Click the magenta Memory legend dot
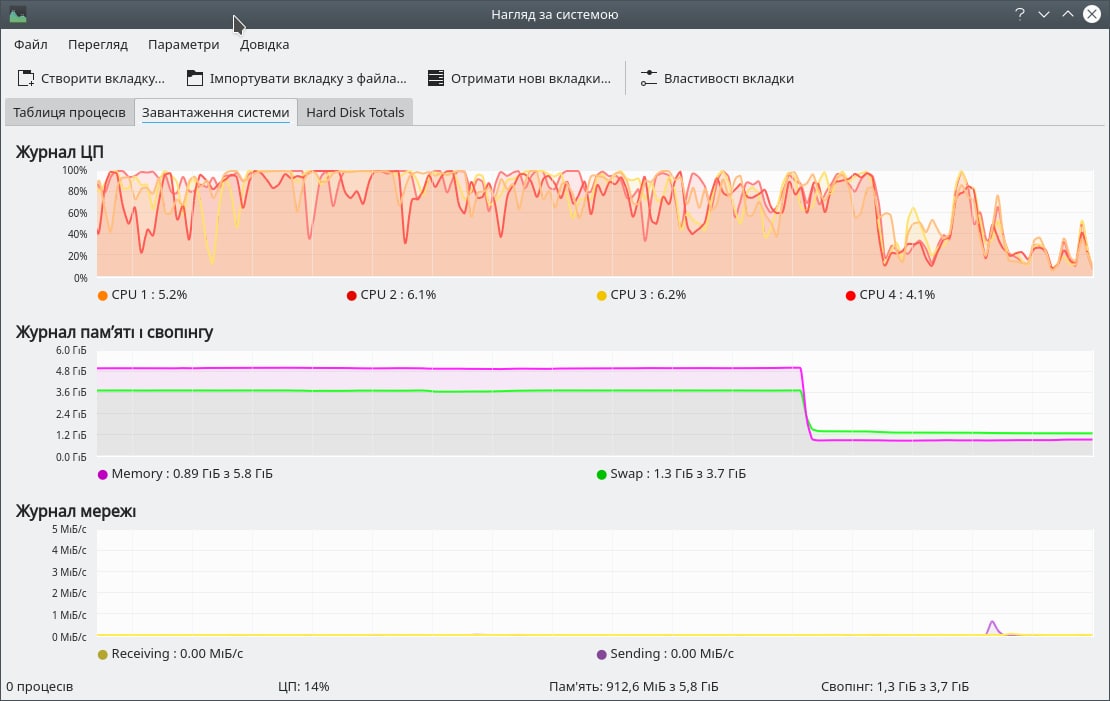The width and height of the screenshot is (1110, 701). (x=103, y=474)
